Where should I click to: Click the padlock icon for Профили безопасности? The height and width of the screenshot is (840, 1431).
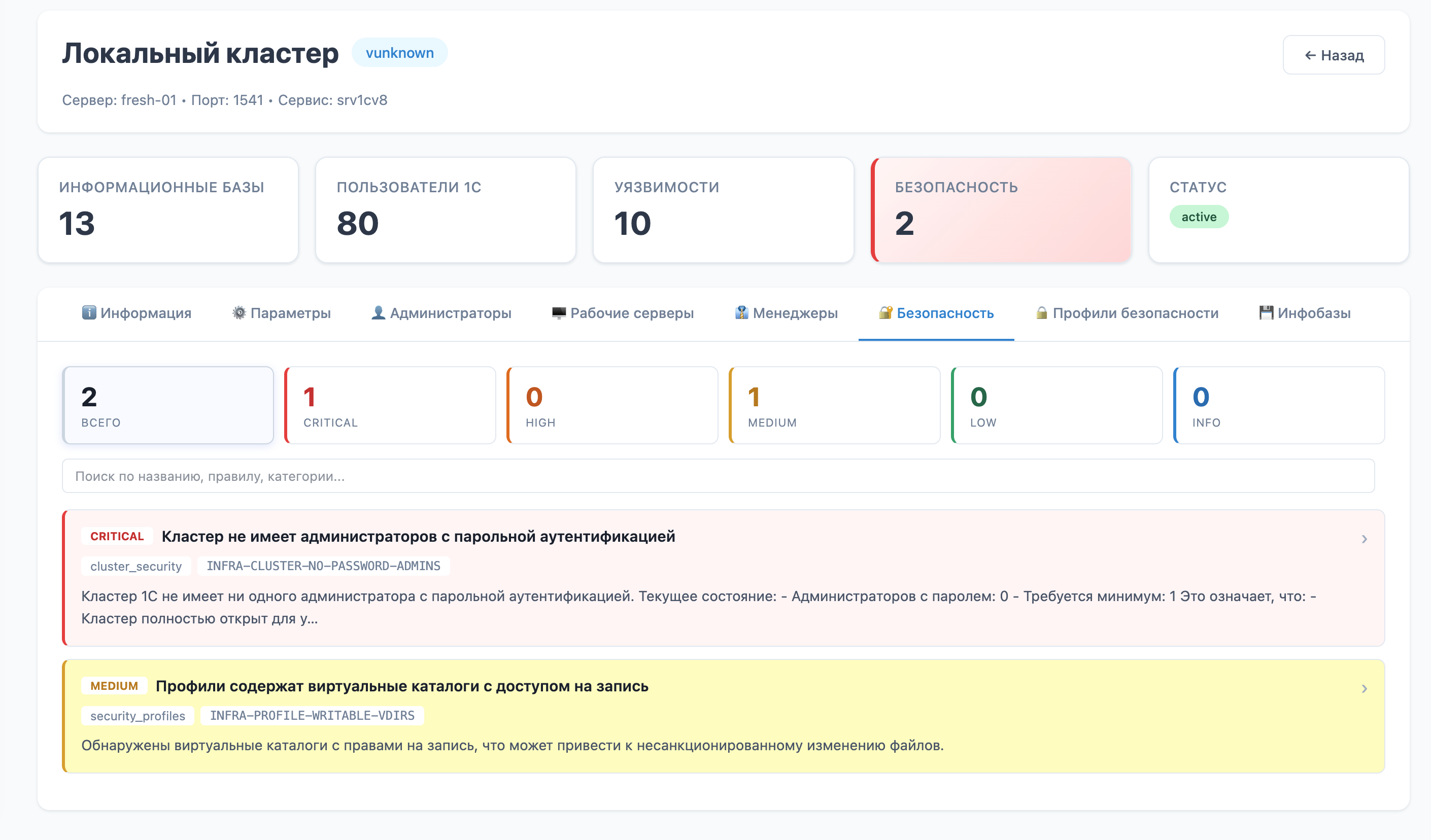[x=1042, y=313]
